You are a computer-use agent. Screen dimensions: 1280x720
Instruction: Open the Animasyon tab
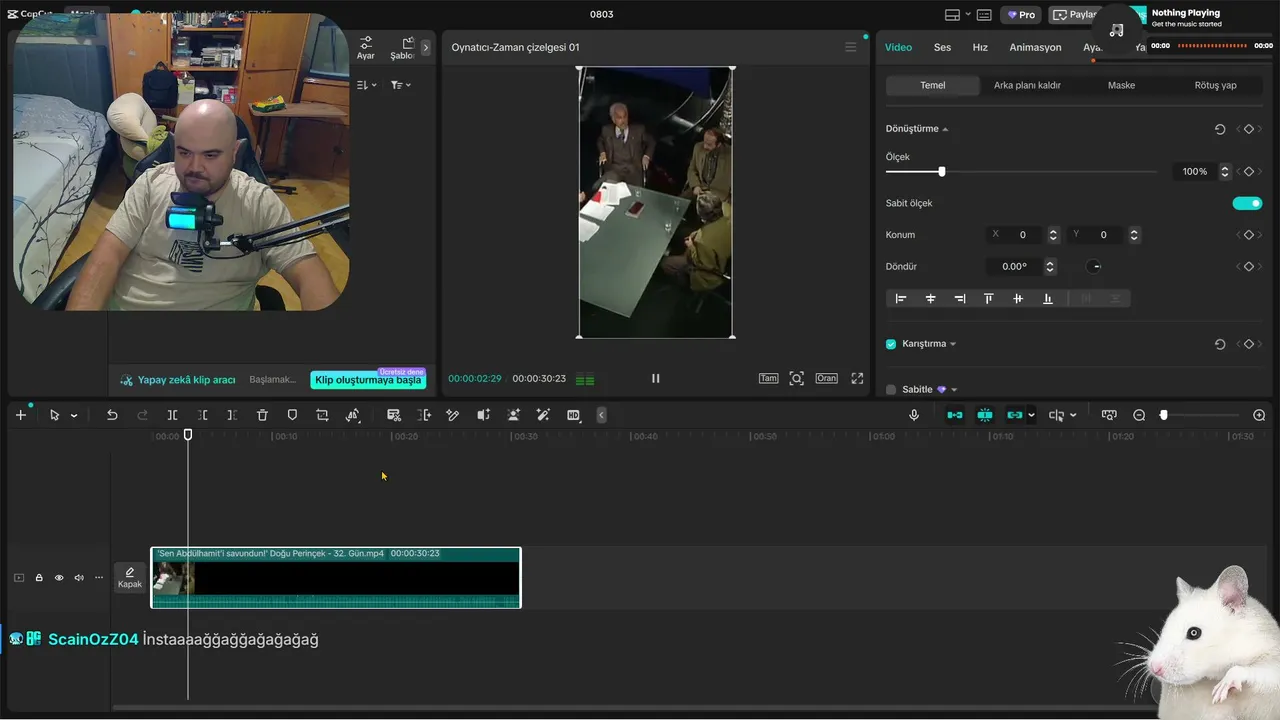pos(1035,47)
